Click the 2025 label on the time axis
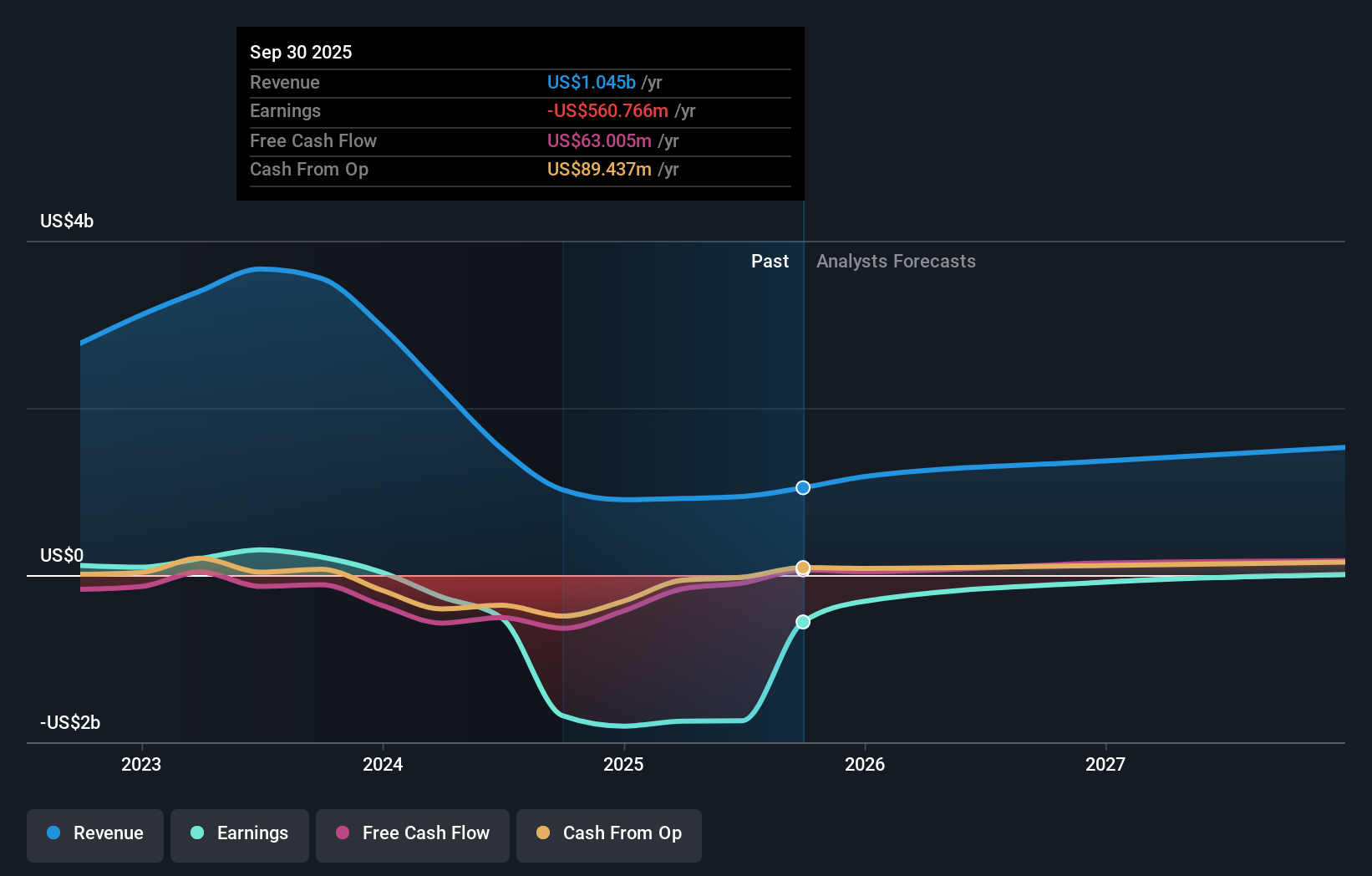1372x876 pixels. (624, 763)
